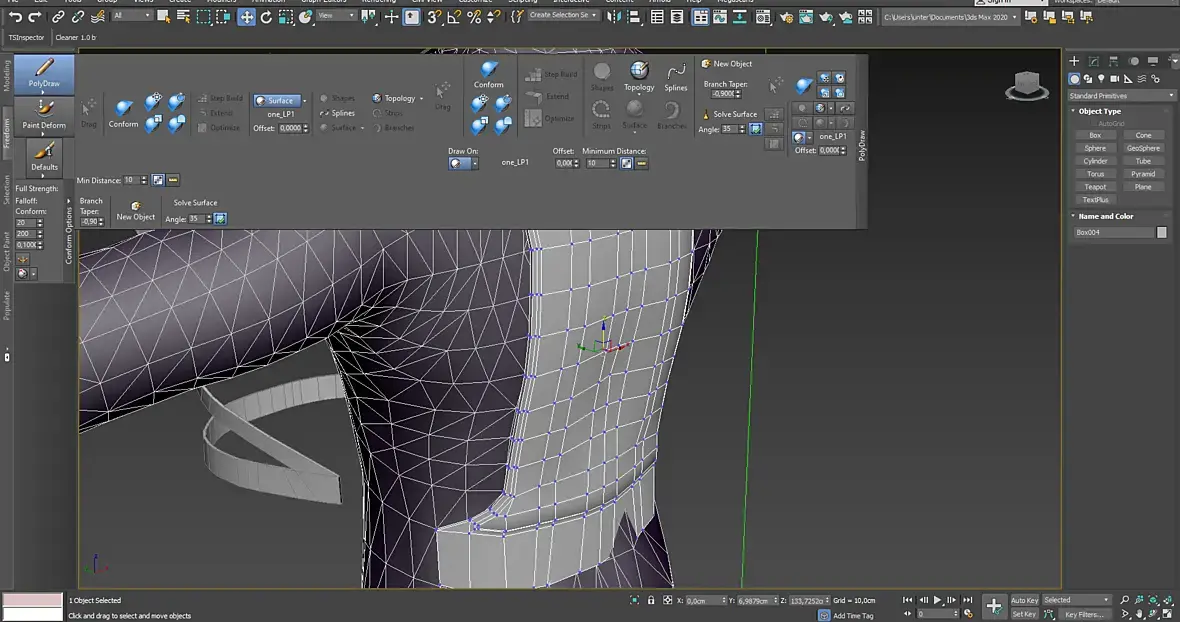The height and width of the screenshot is (622, 1180).
Task: Click the Mirror tool icon
Action: pos(614,17)
